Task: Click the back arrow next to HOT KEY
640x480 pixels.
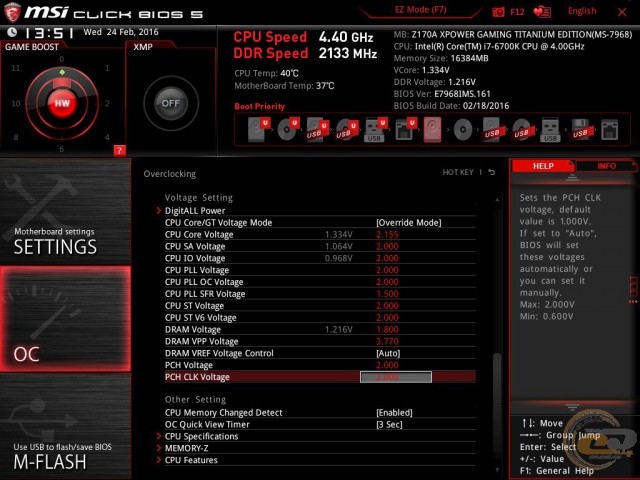Action: pyautogui.click(x=492, y=172)
